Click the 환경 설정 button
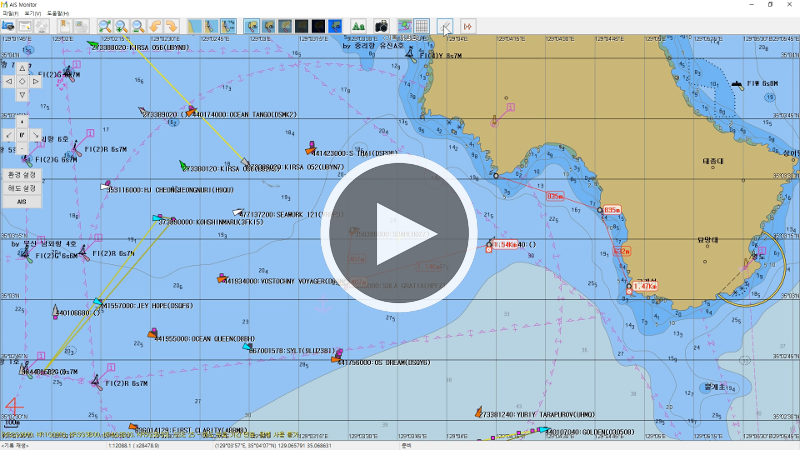This screenshot has height=450, width=800. pyautogui.click(x=22, y=174)
